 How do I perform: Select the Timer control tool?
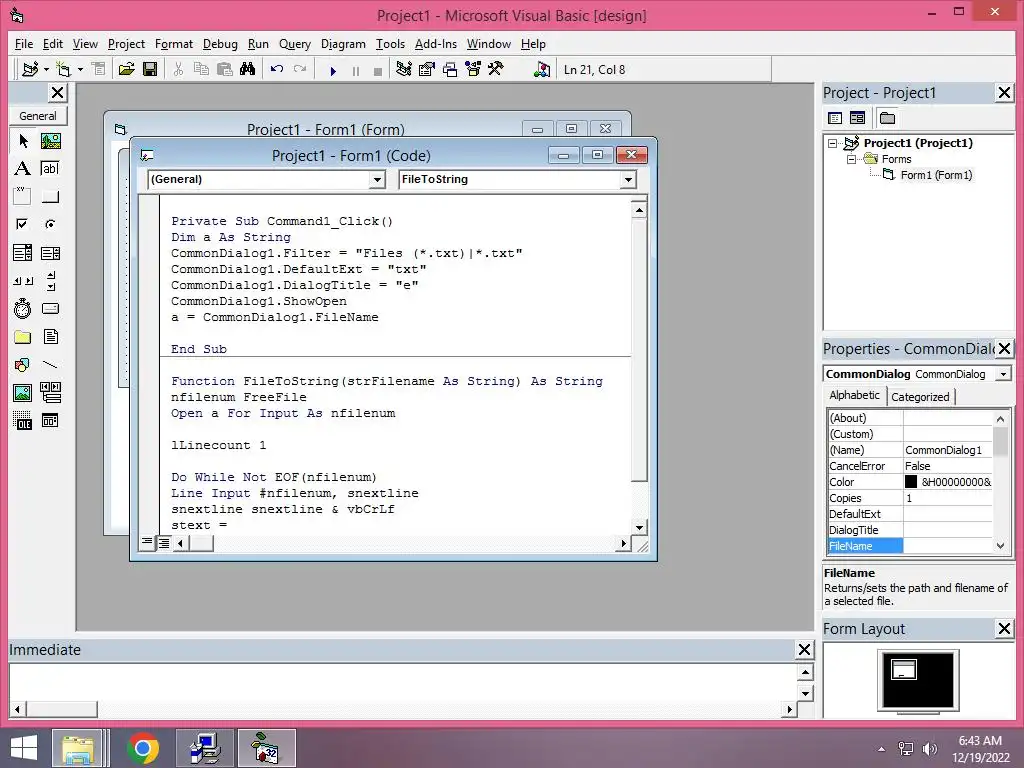pos(23,308)
